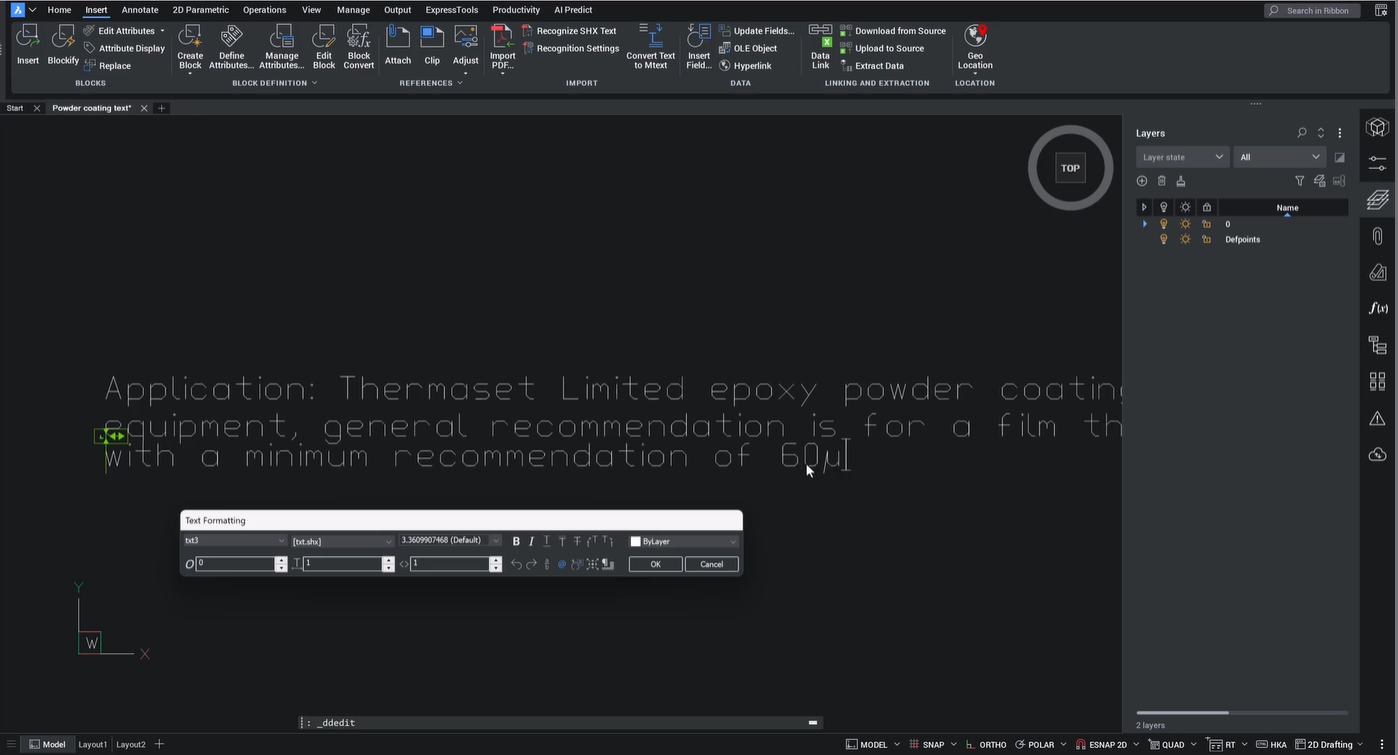
Task: Open the Layer state dropdown
Action: coord(1183,157)
